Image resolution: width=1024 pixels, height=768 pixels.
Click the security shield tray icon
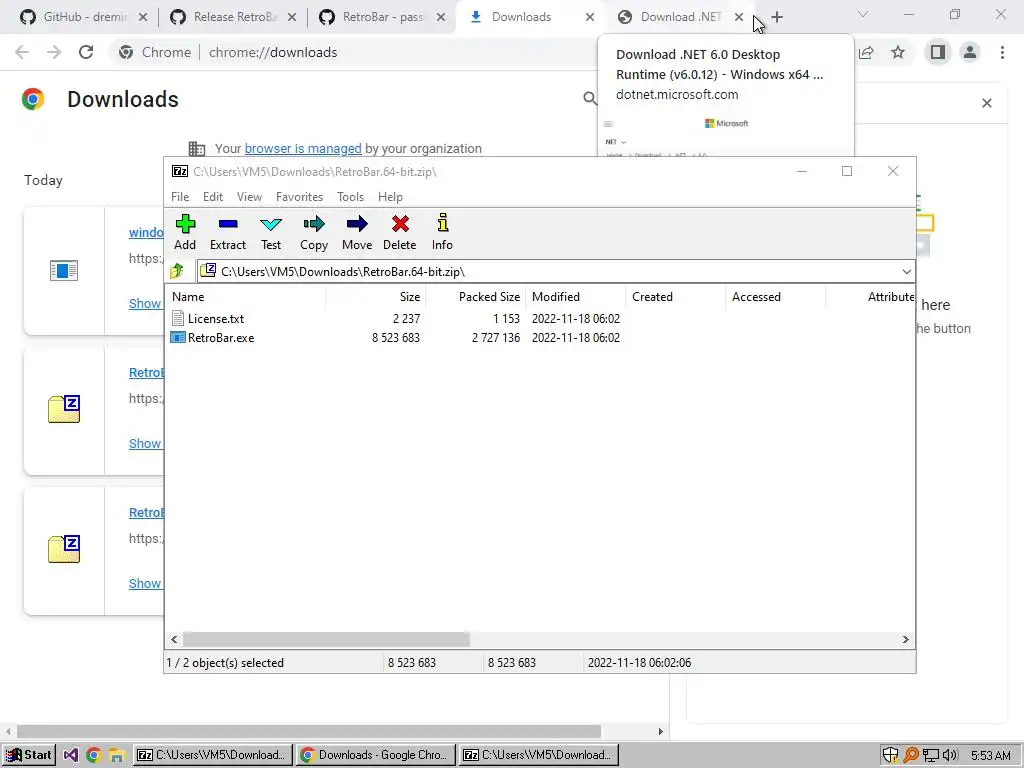[890, 756]
